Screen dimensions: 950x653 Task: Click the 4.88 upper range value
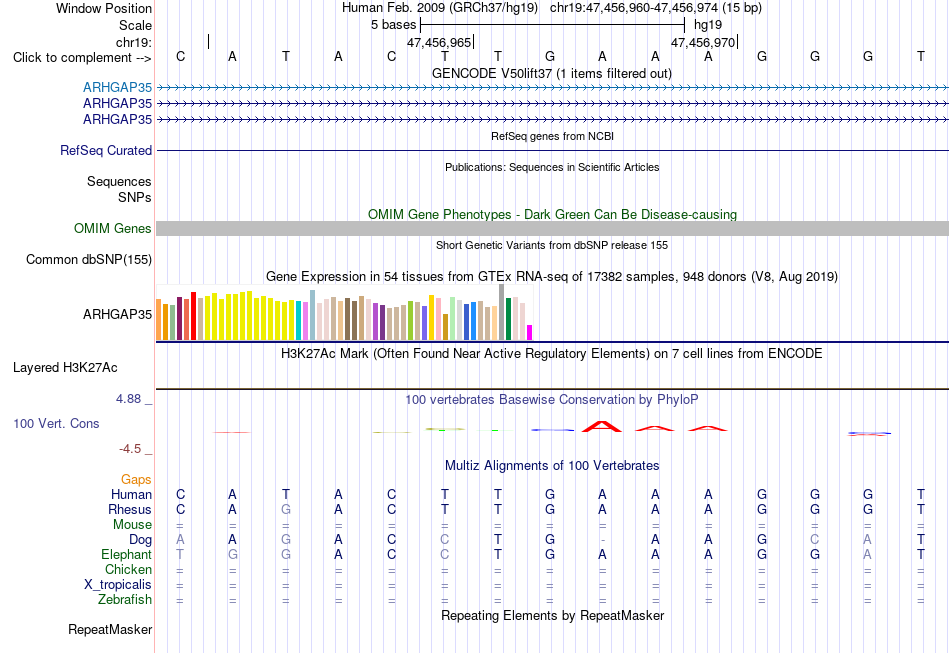click(x=128, y=399)
